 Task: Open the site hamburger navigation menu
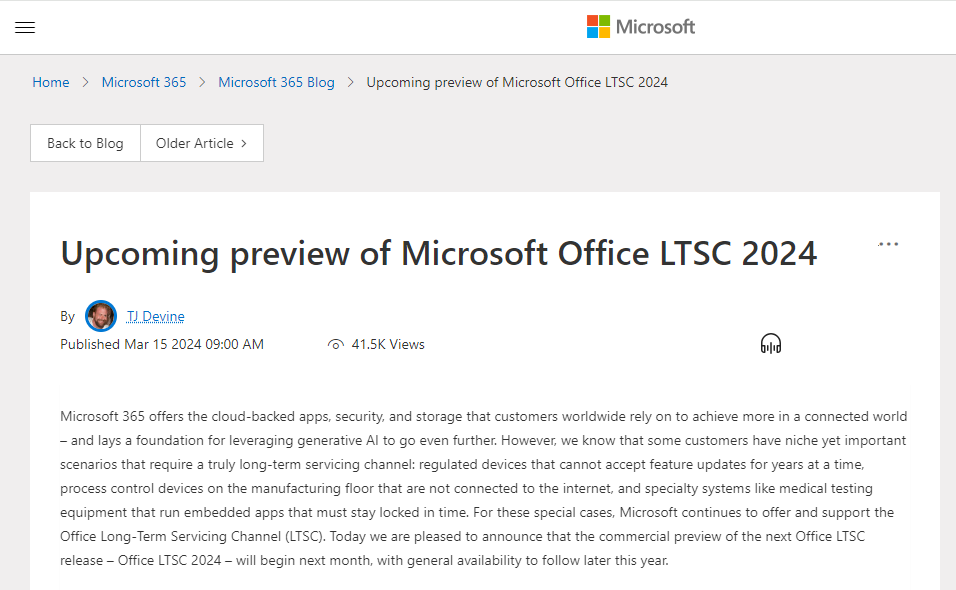click(x=25, y=27)
